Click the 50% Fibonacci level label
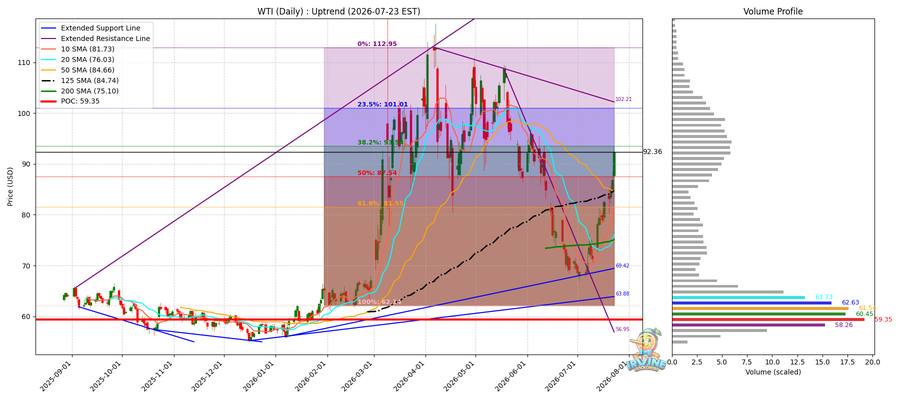The height and width of the screenshot is (400, 900). tap(378, 172)
